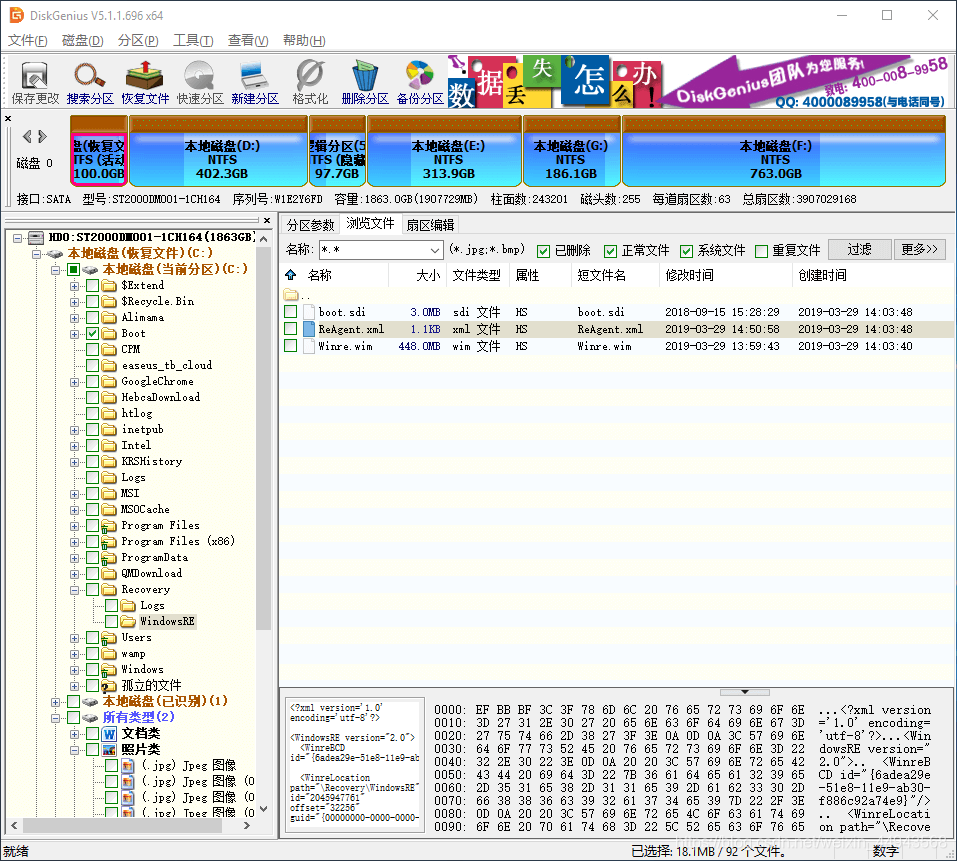Expand the 本地磁盘(已识别)(1) node
Viewport: 957px width, 861px height.
pos(56,702)
